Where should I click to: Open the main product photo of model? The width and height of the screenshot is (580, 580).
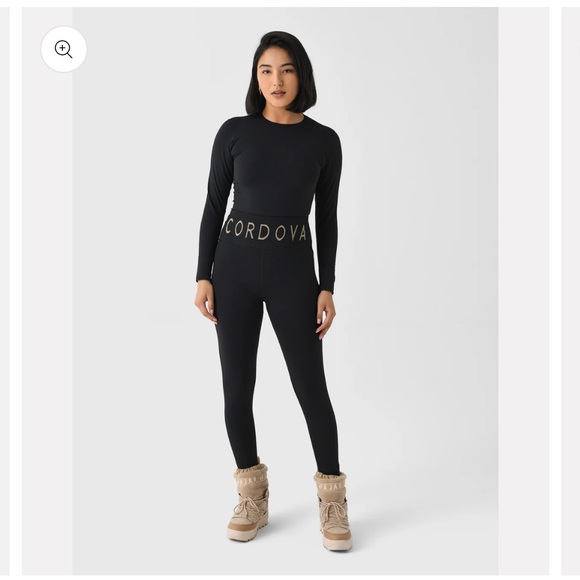tap(285, 291)
